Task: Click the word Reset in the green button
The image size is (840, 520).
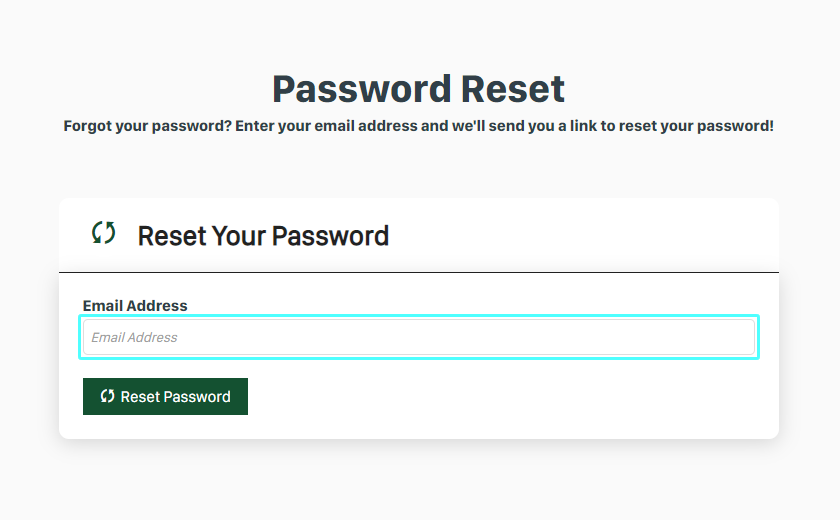Action: click(x=140, y=396)
